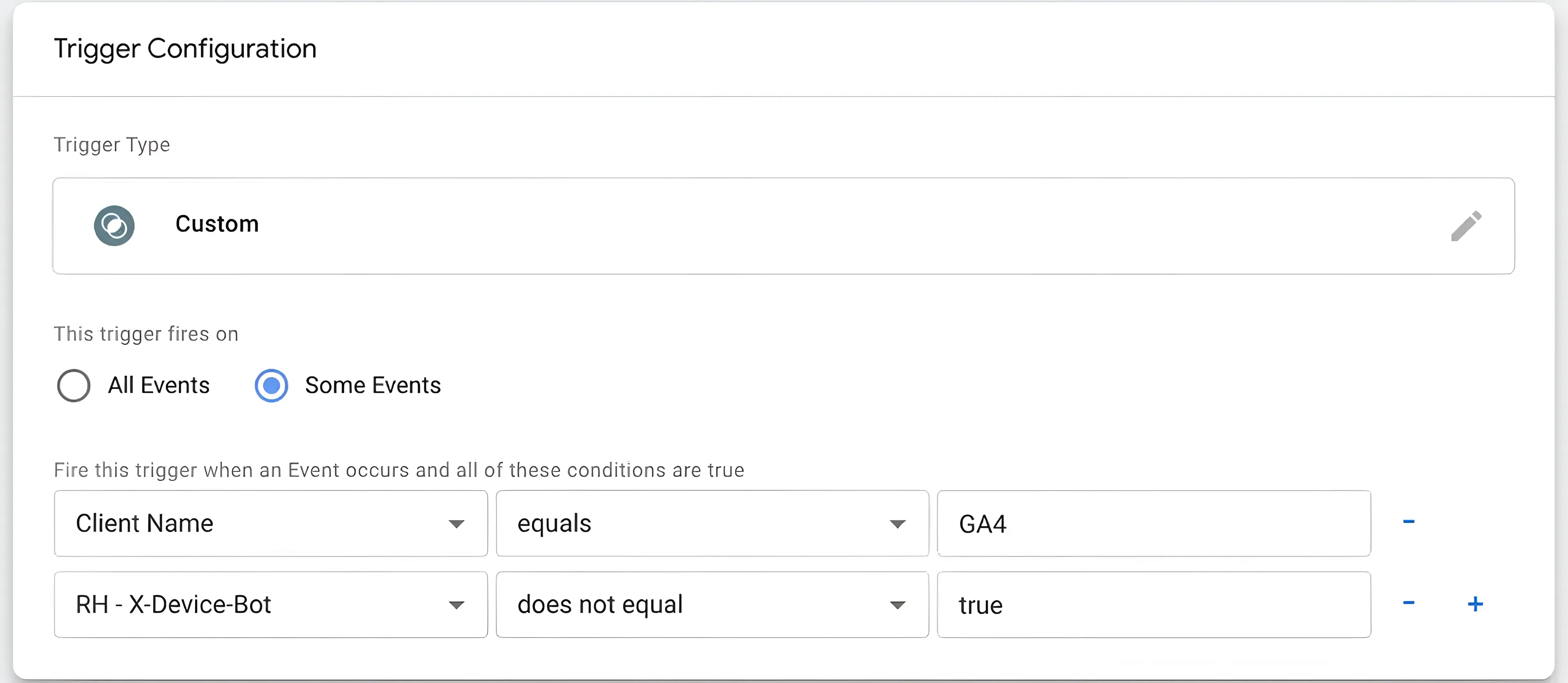1568x683 pixels.
Task: Focus the true value input field
Action: pos(1154,605)
